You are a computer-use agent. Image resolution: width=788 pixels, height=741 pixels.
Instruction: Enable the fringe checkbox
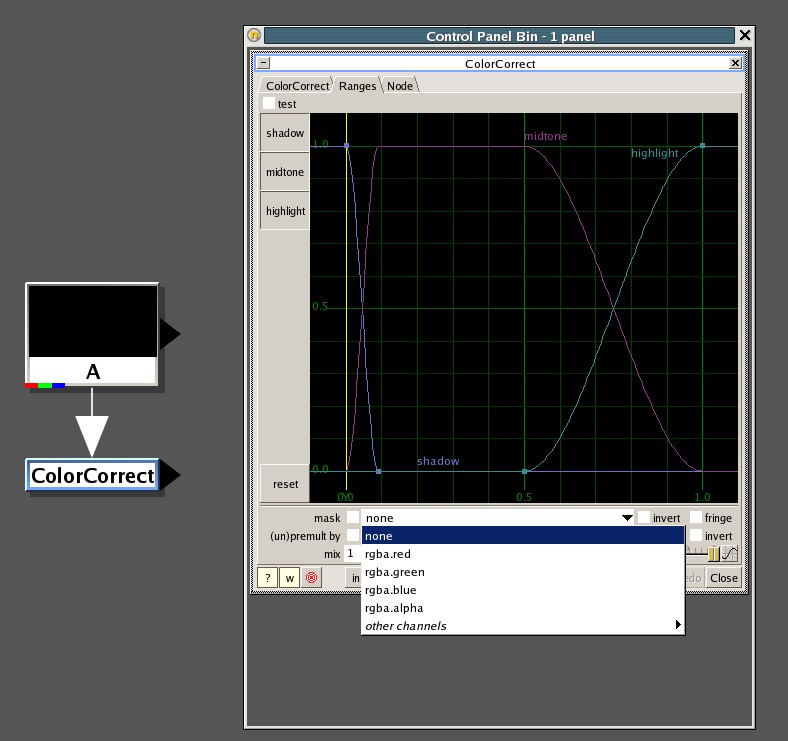coord(696,517)
